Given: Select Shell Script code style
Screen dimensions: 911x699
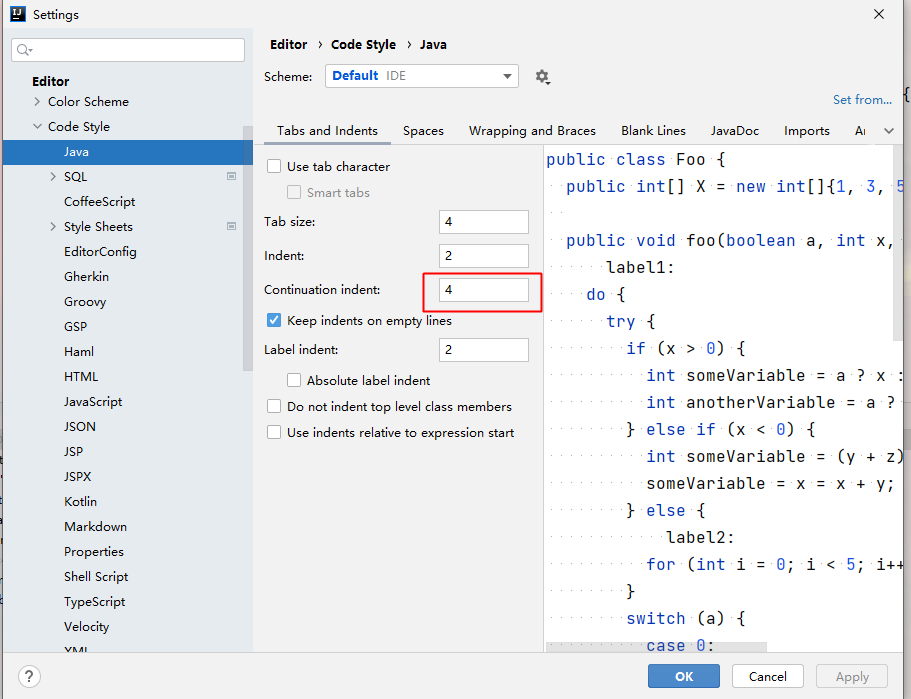Looking at the screenshot, I should coord(96,576).
